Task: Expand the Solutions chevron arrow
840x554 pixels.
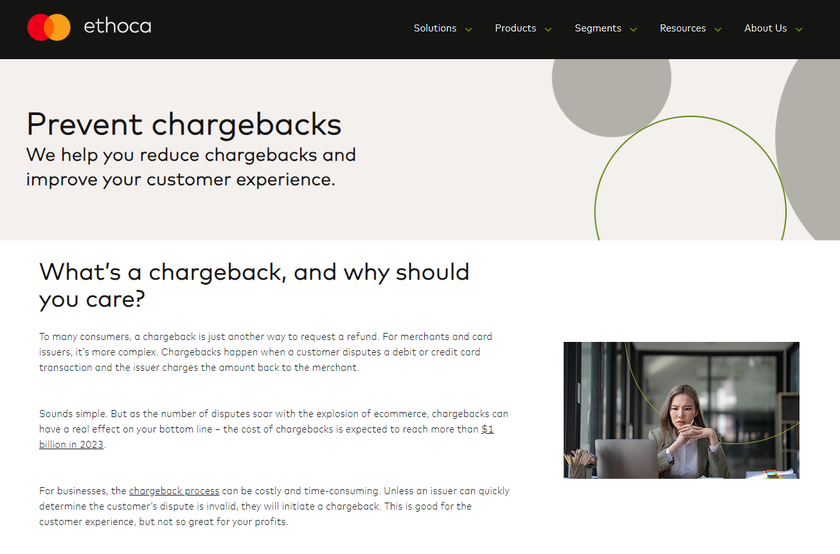Action: coord(468,29)
